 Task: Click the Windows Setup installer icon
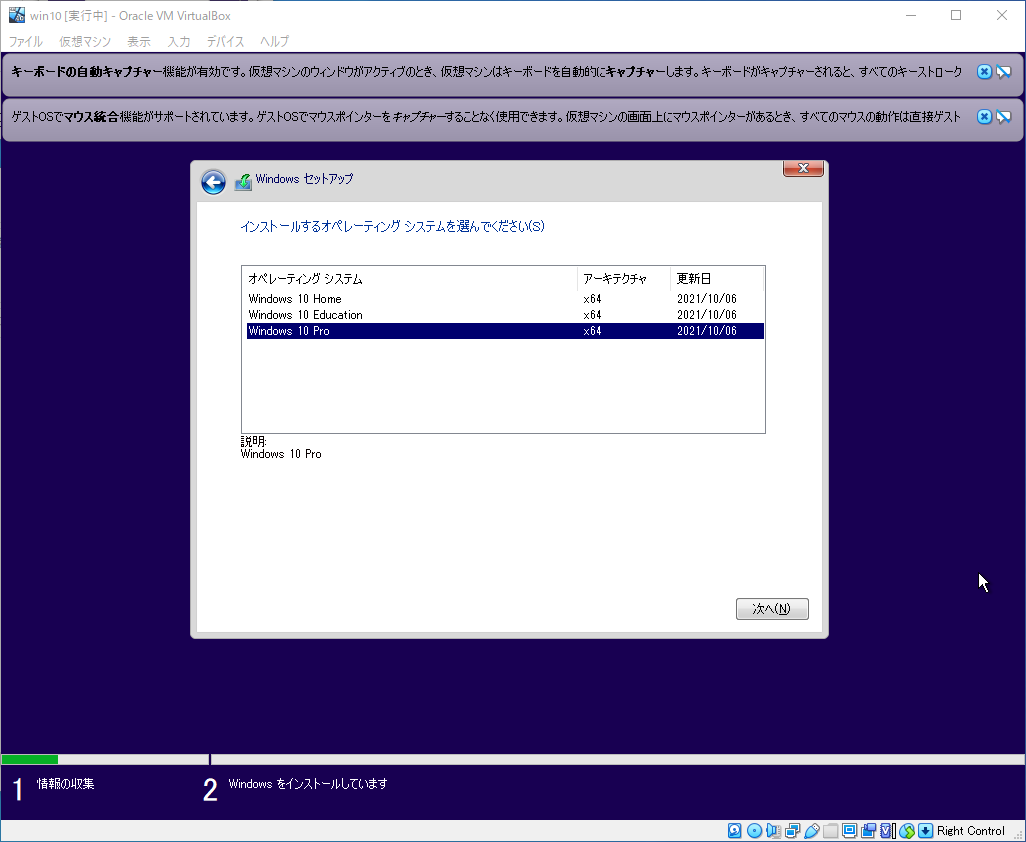(x=243, y=181)
